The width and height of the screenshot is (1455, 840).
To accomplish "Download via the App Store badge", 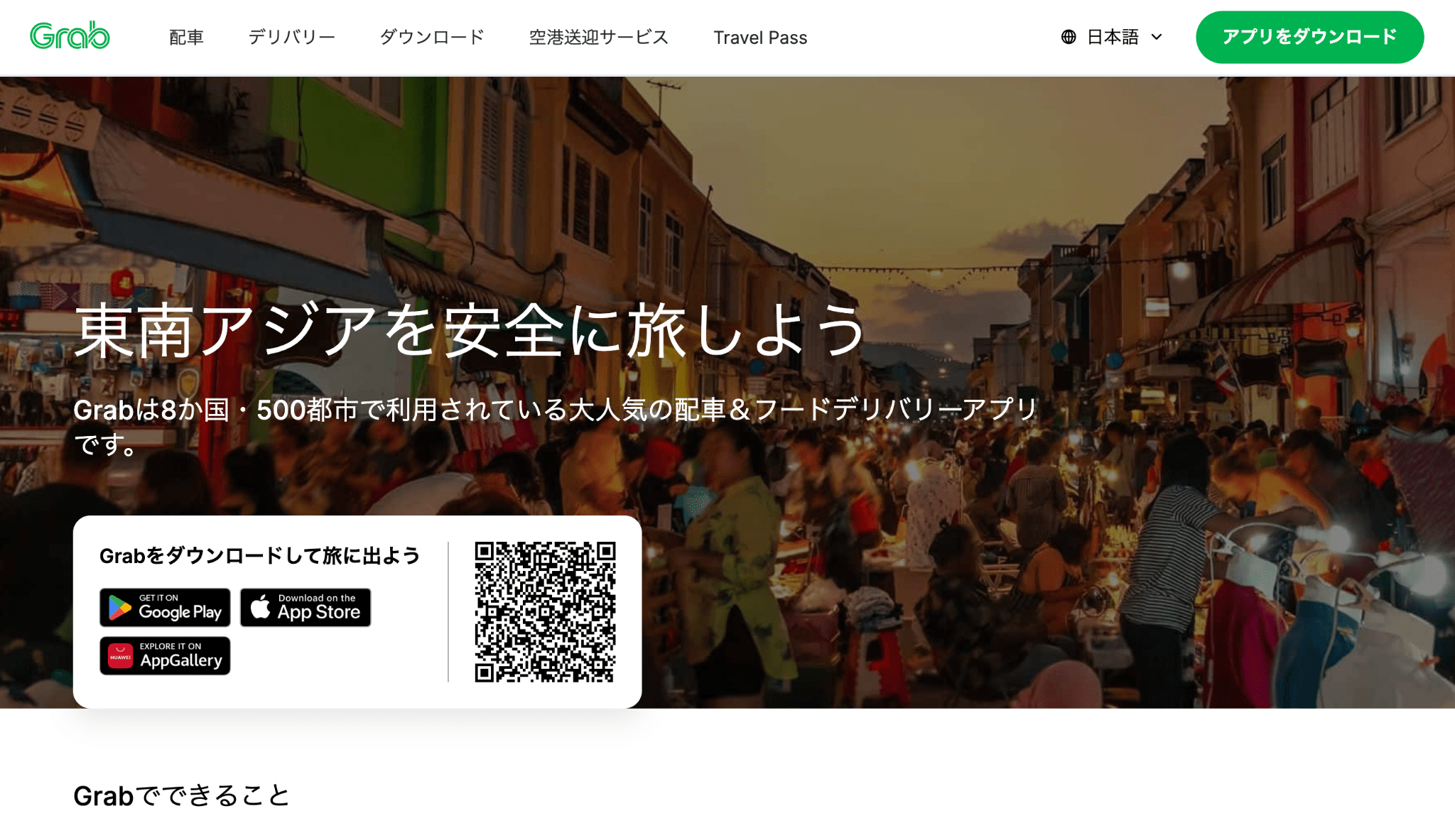I will click(x=305, y=607).
